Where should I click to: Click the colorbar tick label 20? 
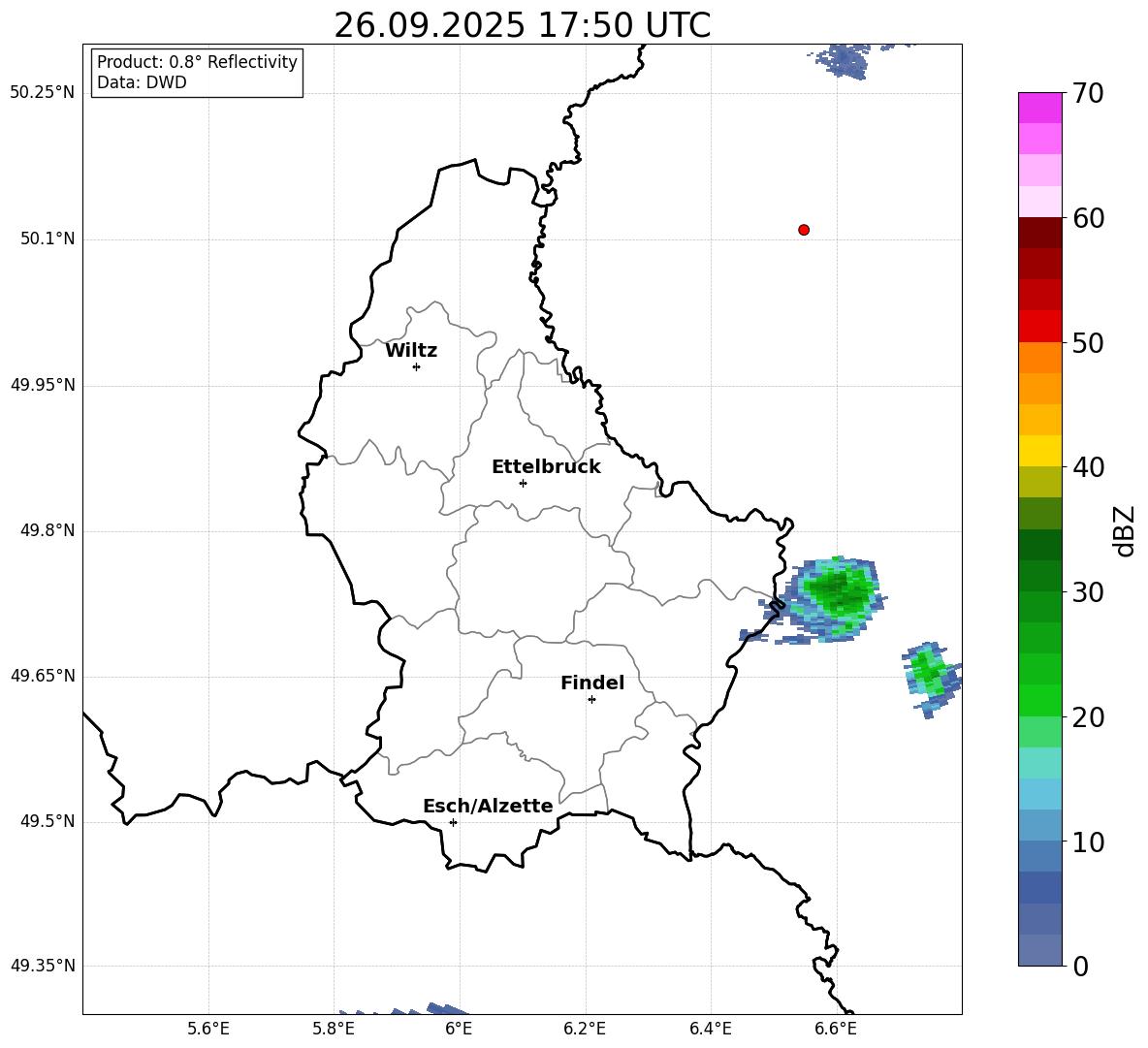point(1087,717)
